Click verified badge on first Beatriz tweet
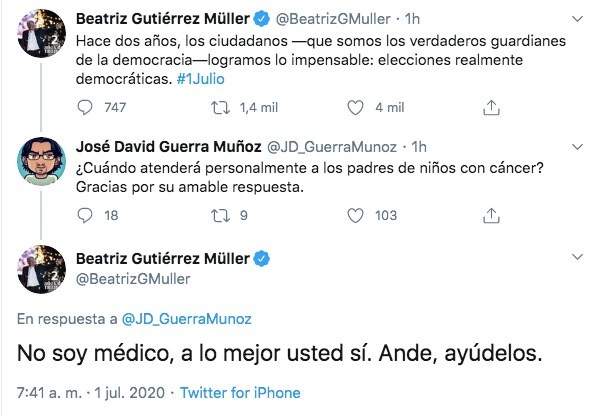This screenshot has height=416, width=600. tap(262, 19)
